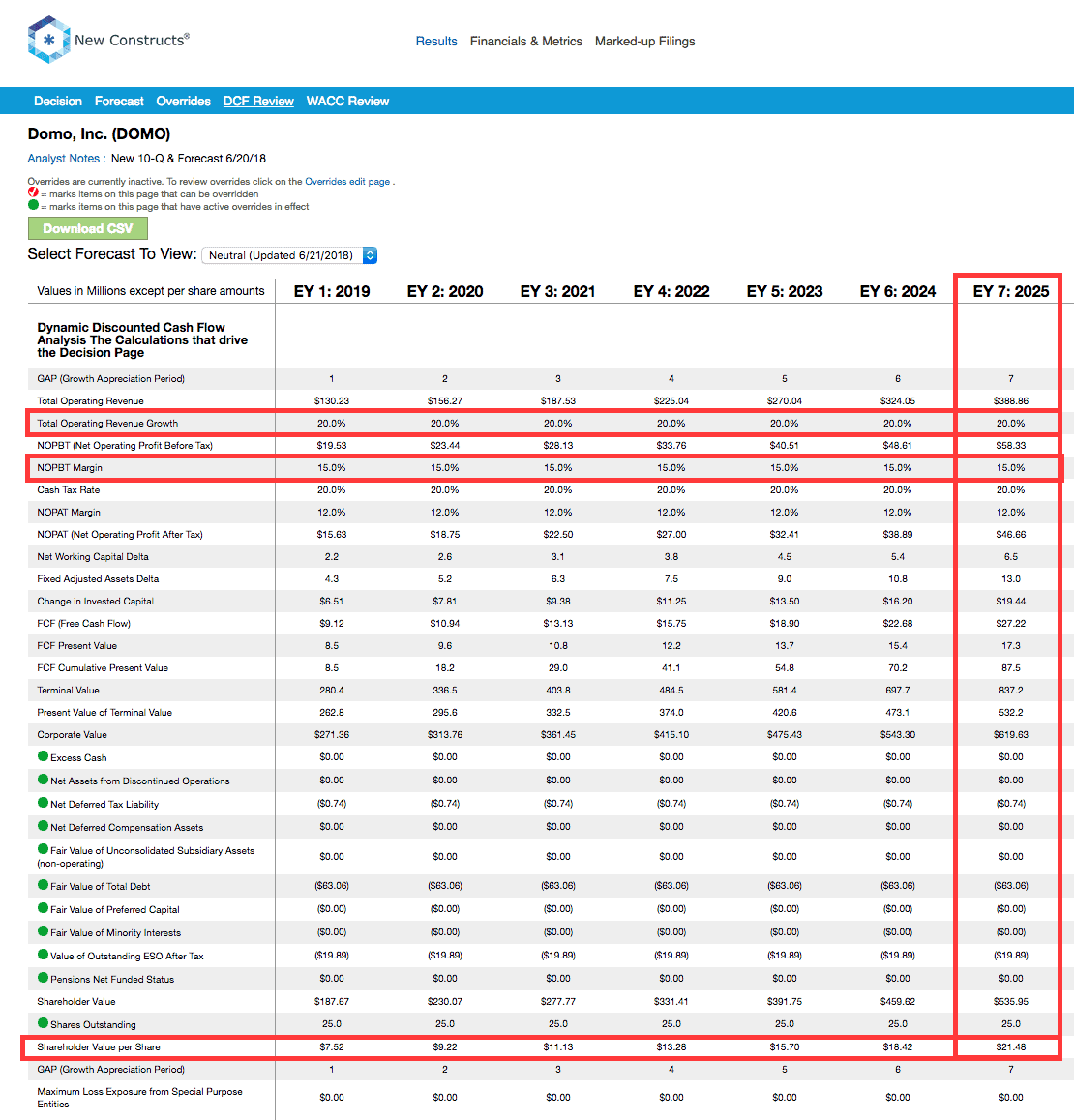Click the Shareholder Value per Share row label
Viewport: 1074px width, 1120px height.
(99, 1047)
